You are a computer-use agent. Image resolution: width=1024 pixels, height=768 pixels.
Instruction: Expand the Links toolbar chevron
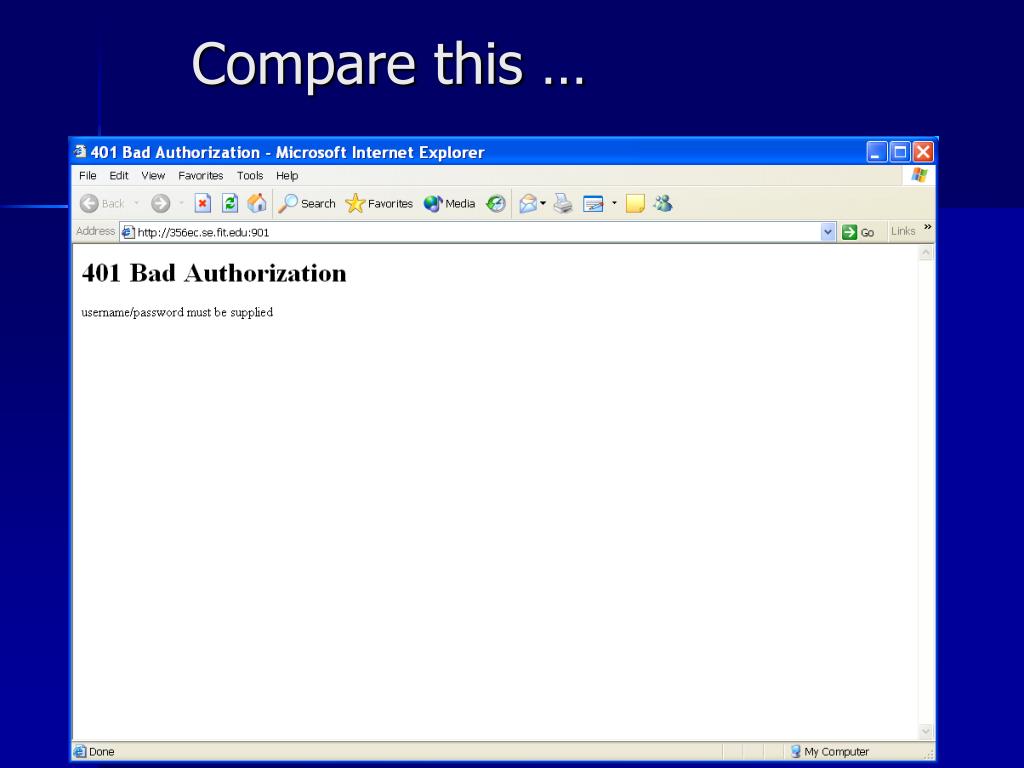927,227
